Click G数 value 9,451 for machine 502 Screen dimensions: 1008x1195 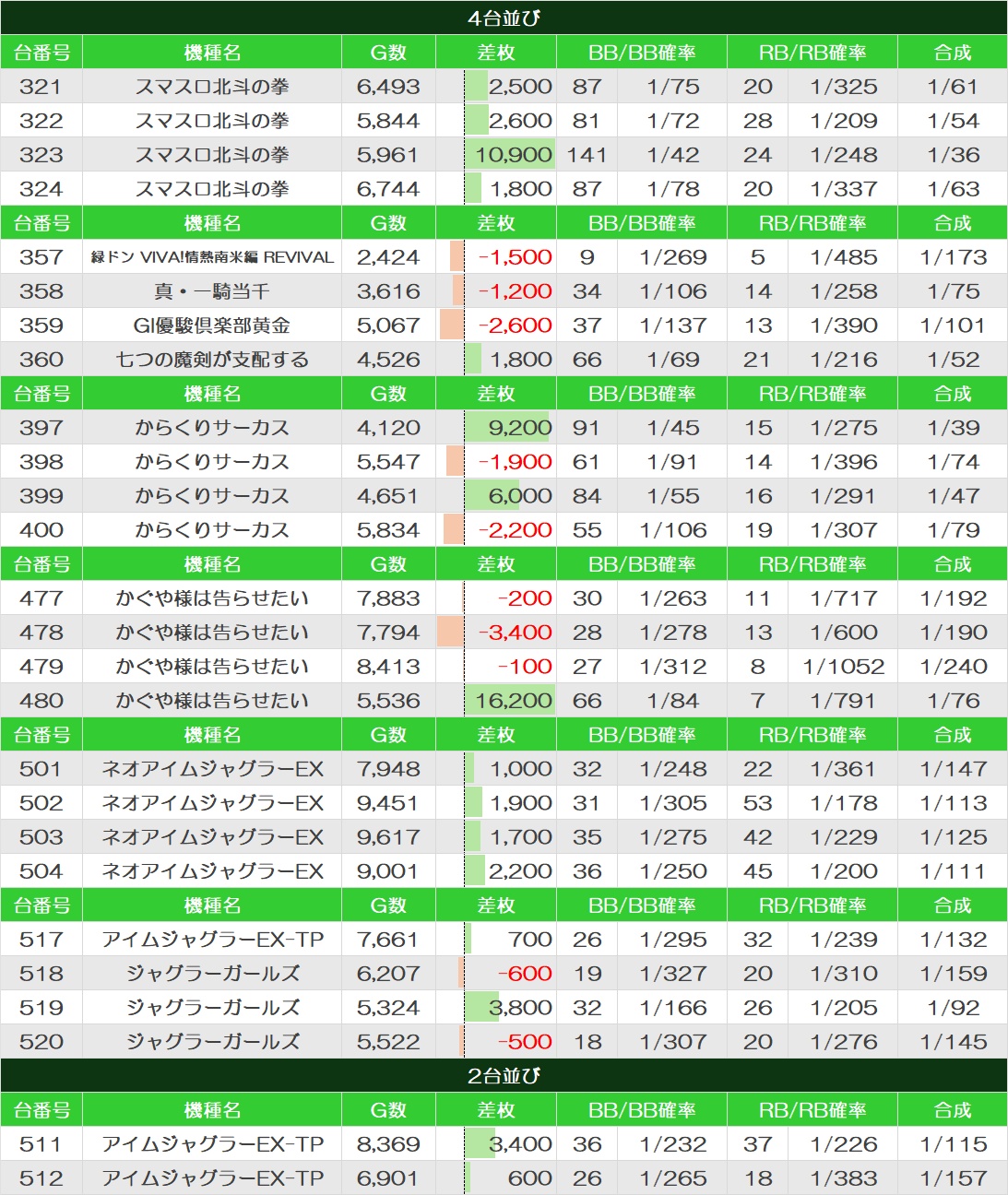[388, 803]
